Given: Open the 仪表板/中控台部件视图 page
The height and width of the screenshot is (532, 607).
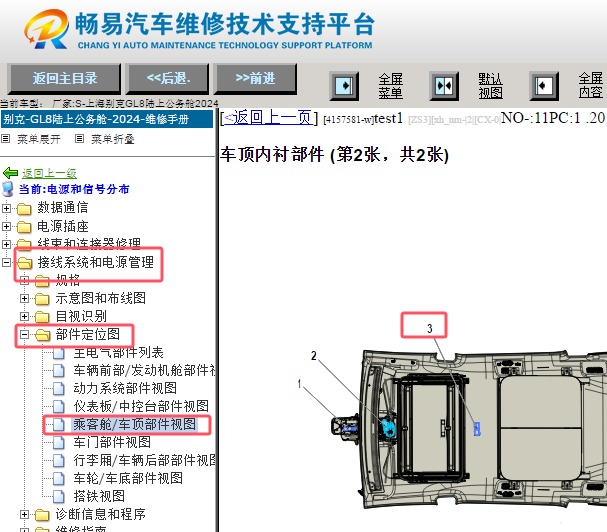Looking at the screenshot, I should 141,407.
